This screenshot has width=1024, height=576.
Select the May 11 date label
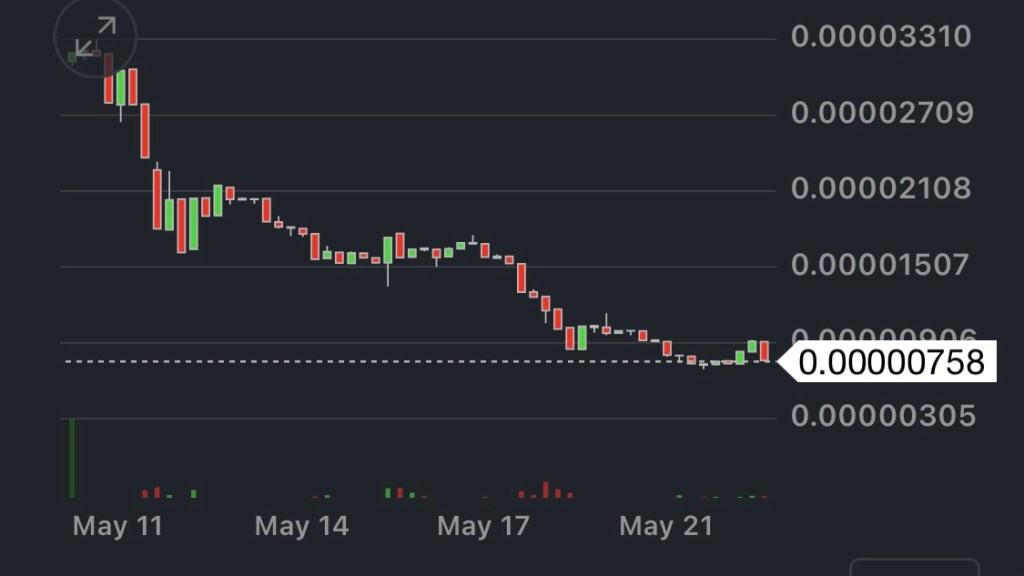118,526
